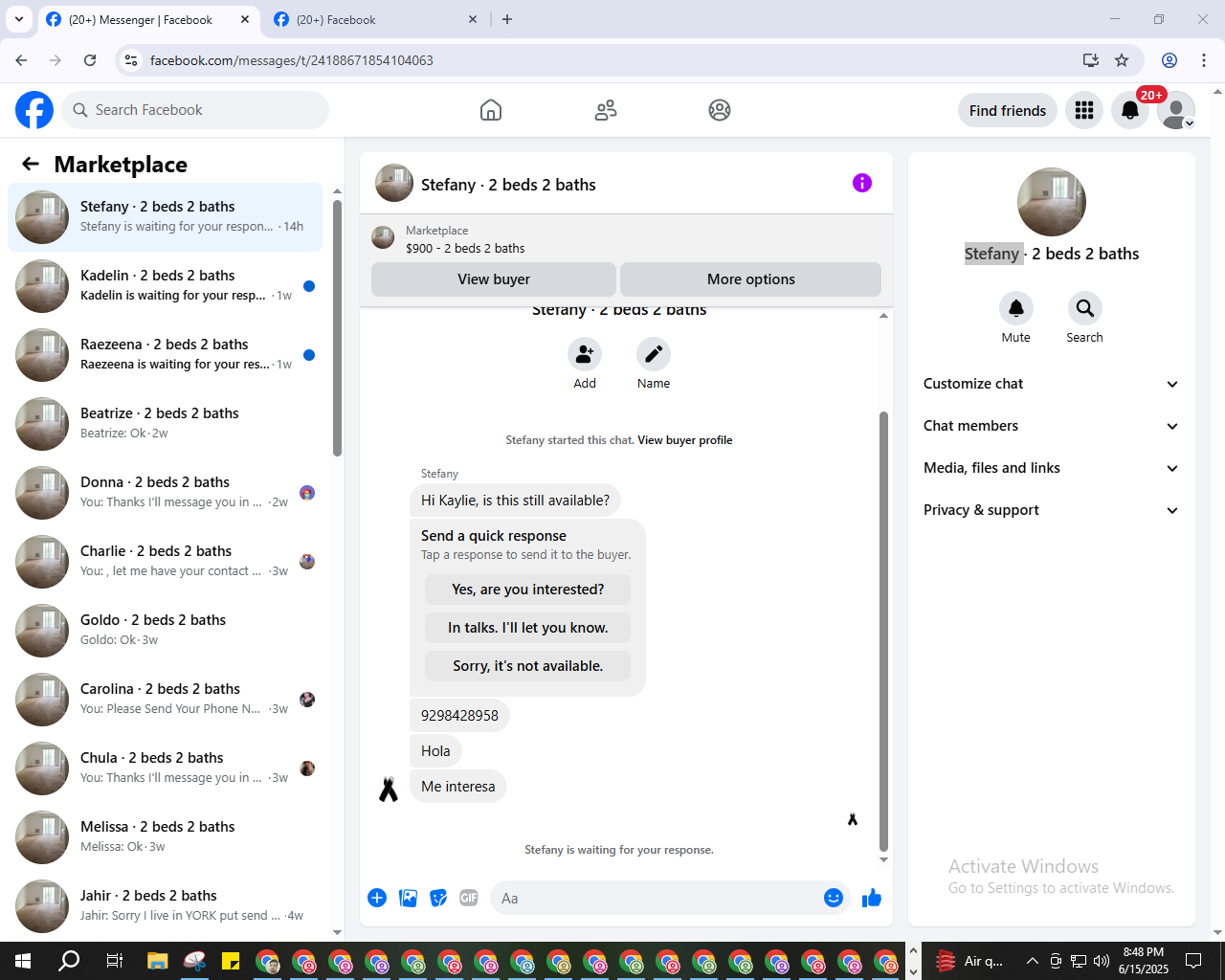
Task: Go to the Home feed icon
Action: click(x=491, y=110)
